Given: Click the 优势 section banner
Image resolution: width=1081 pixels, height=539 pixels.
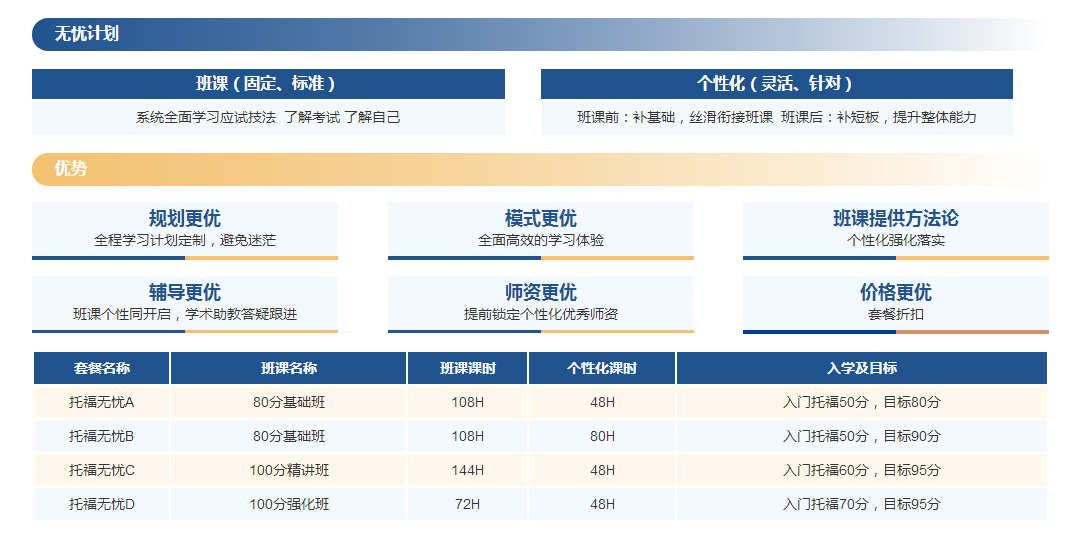Looking at the screenshot, I should pos(71,169).
